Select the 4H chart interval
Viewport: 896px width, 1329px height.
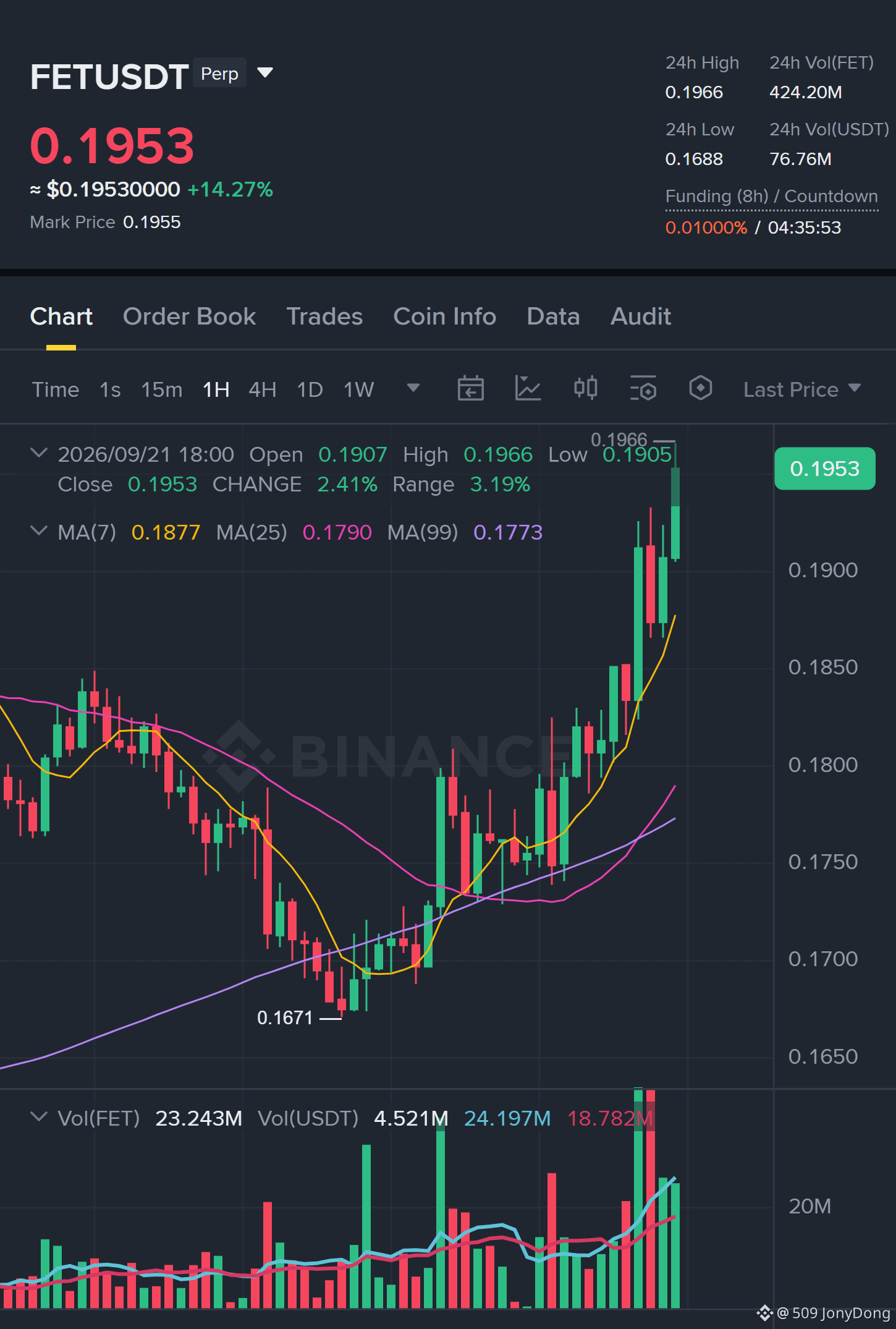click(262, 389)
